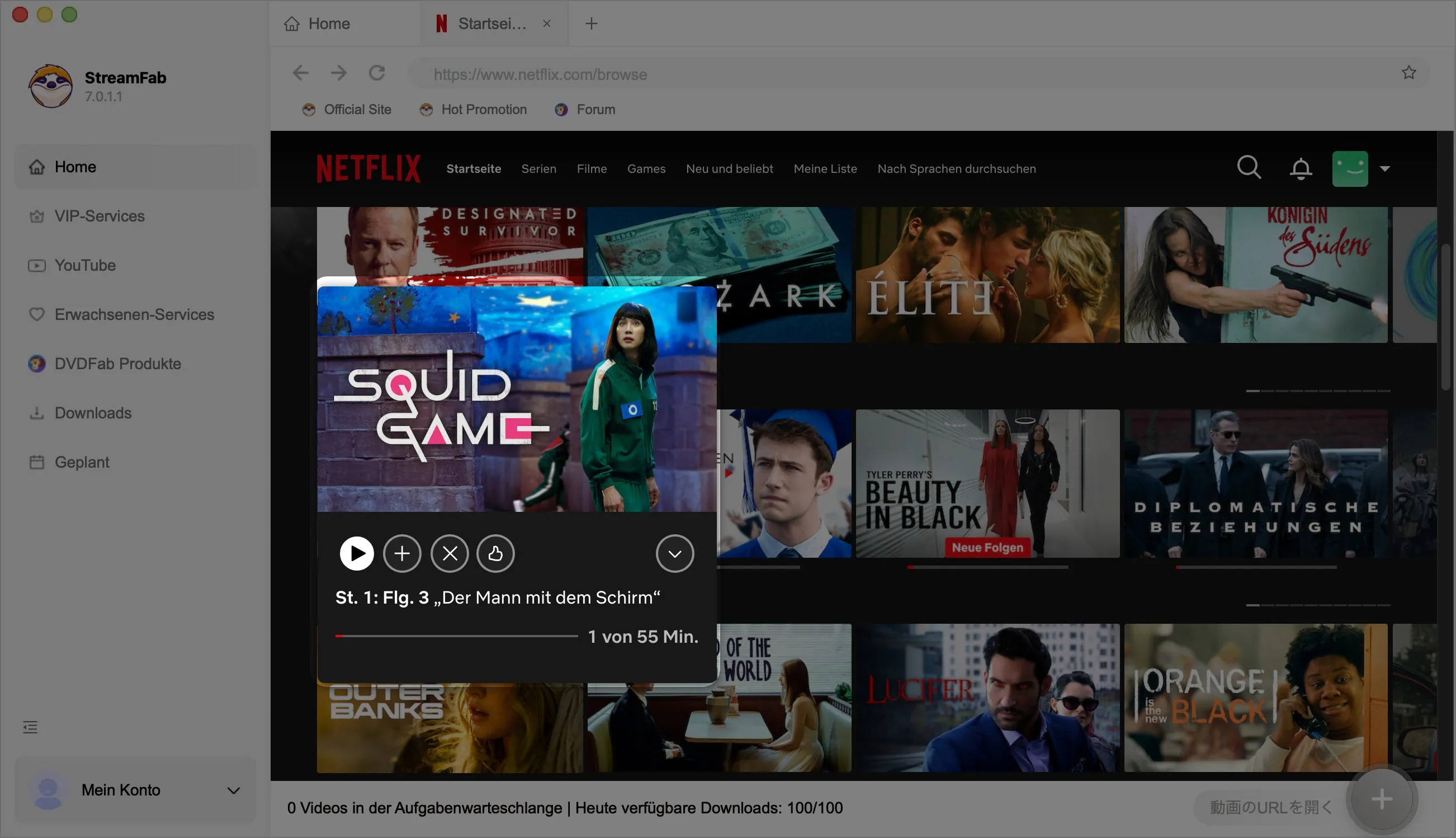Open Netflix notifications bell

1301,167
